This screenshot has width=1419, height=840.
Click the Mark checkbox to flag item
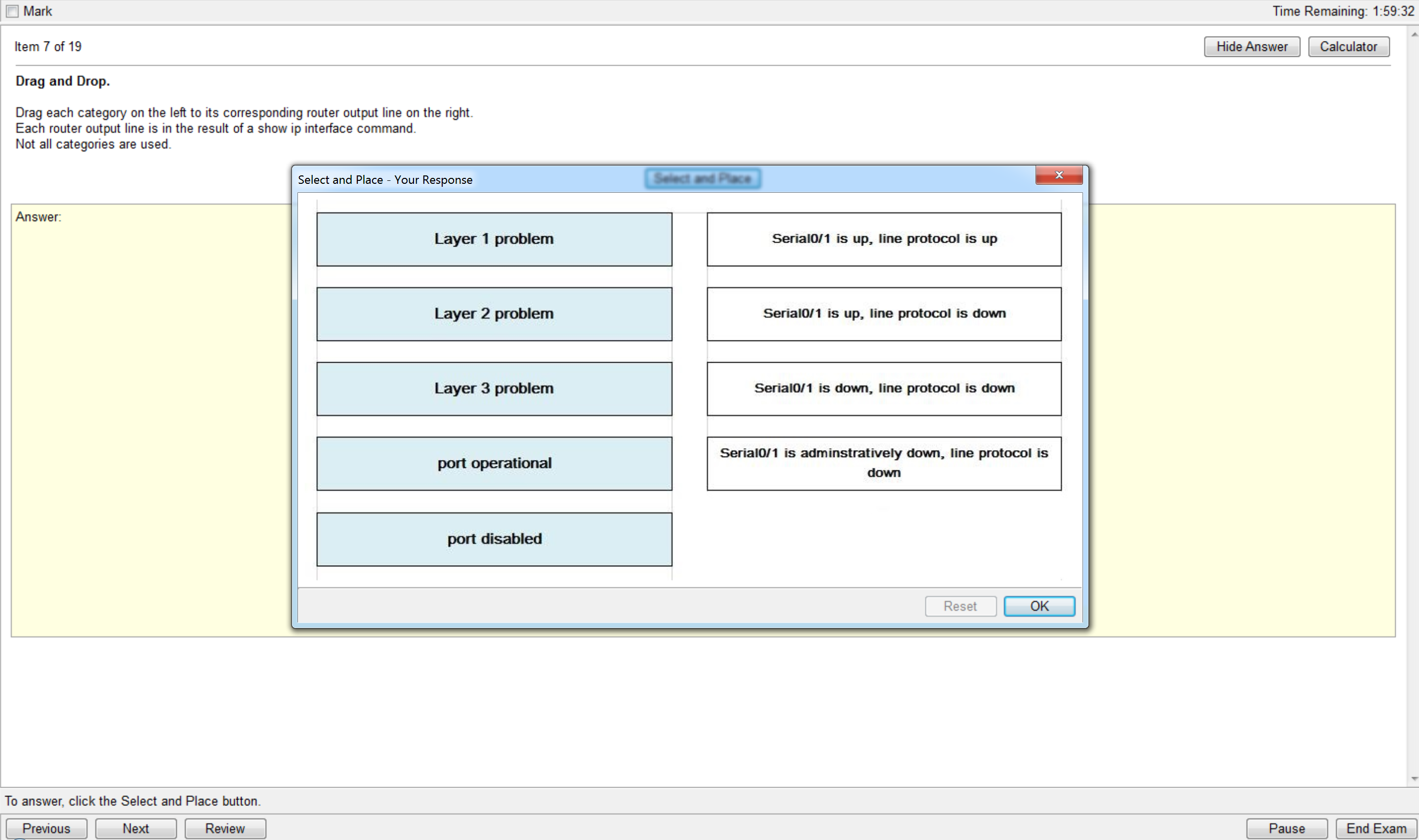click(x=12, y=11)
